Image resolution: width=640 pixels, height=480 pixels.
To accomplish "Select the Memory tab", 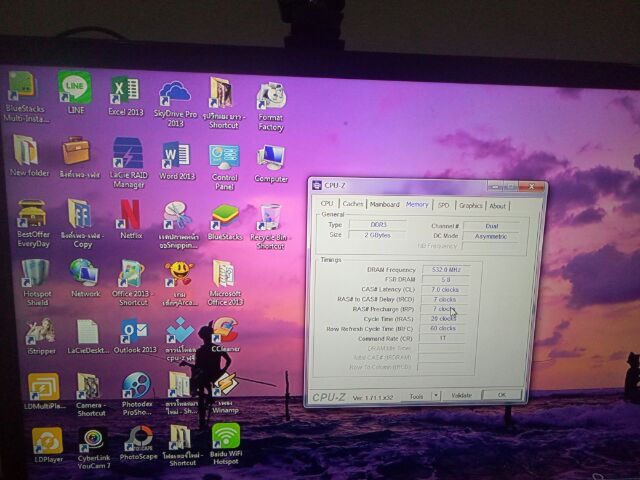I will pos(417,204).
